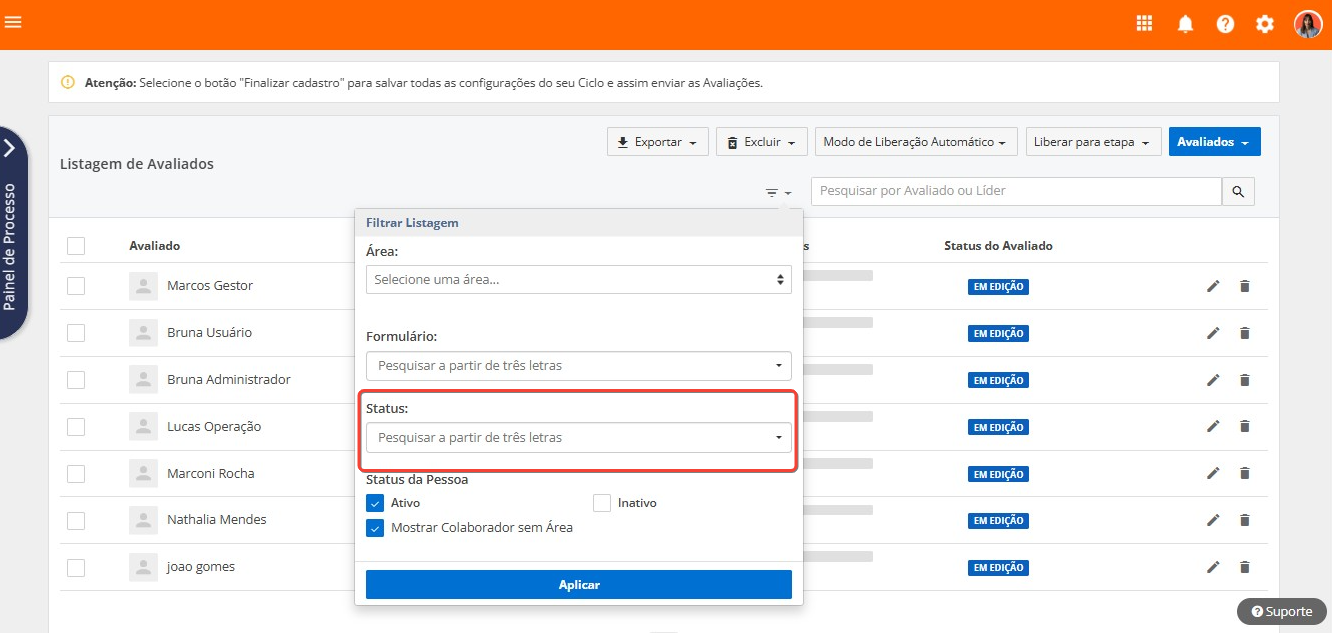Screen dimensions: 1332x633
Task: Open the Exportar menu
Action: point(657,142)
